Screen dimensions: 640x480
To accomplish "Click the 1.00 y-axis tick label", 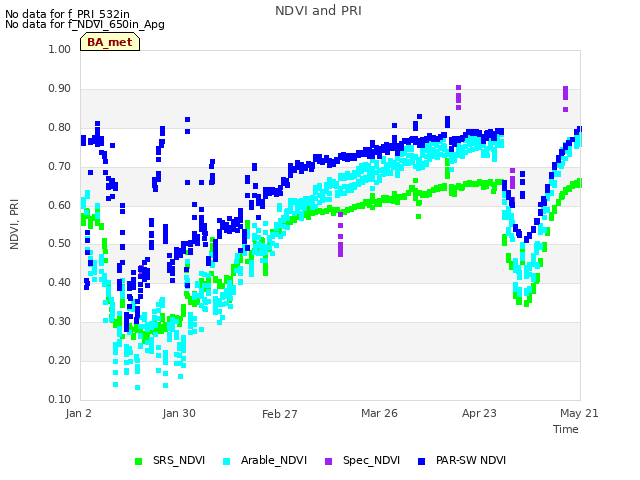I will (60, 49).
